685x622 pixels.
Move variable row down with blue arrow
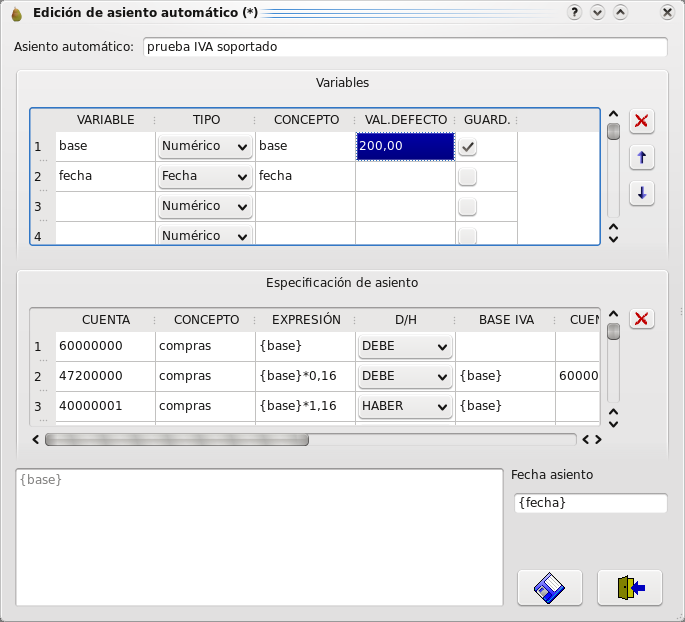(641, 193)
